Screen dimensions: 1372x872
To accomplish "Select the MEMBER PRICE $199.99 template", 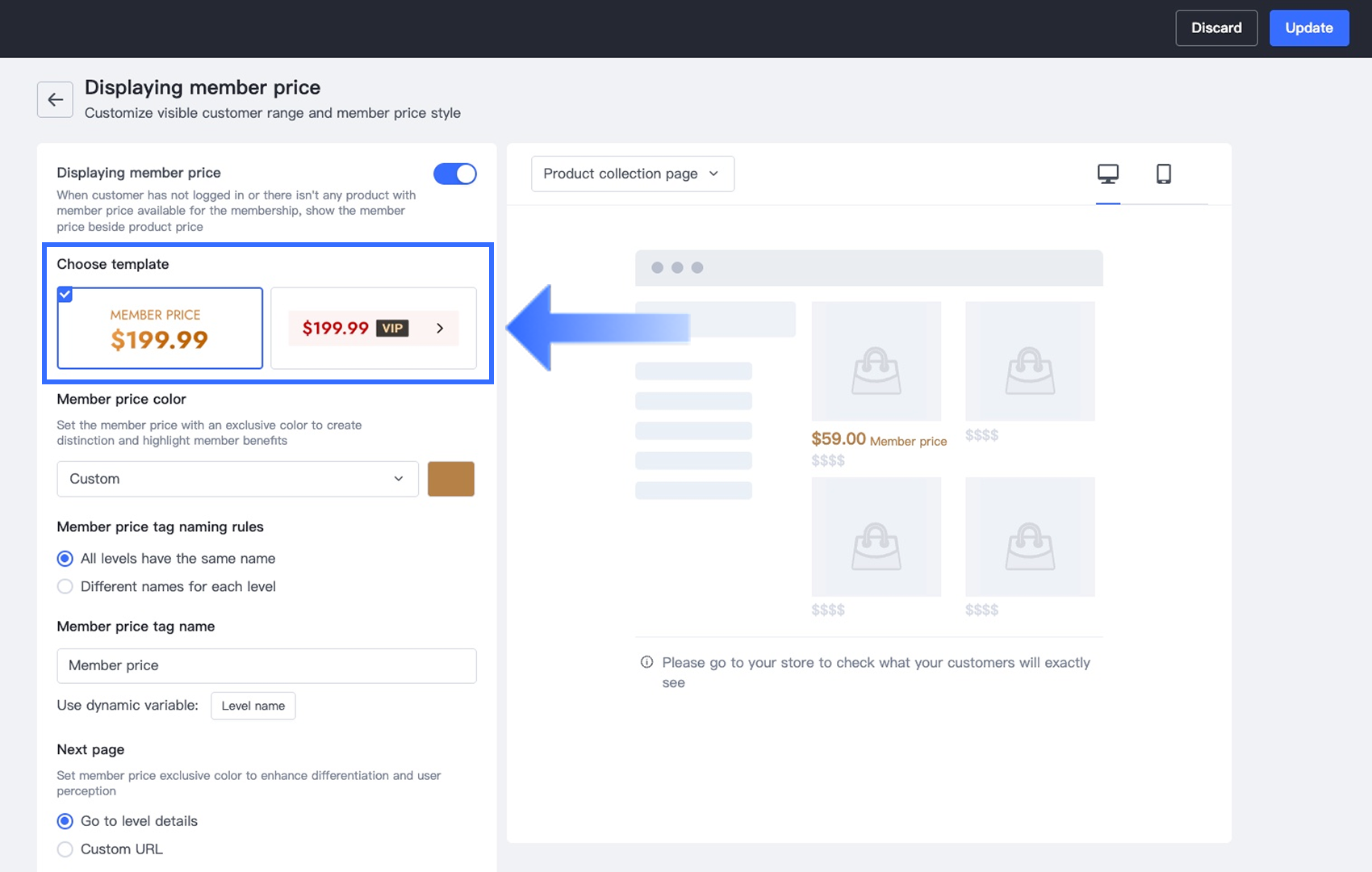I will coord(160,328).
